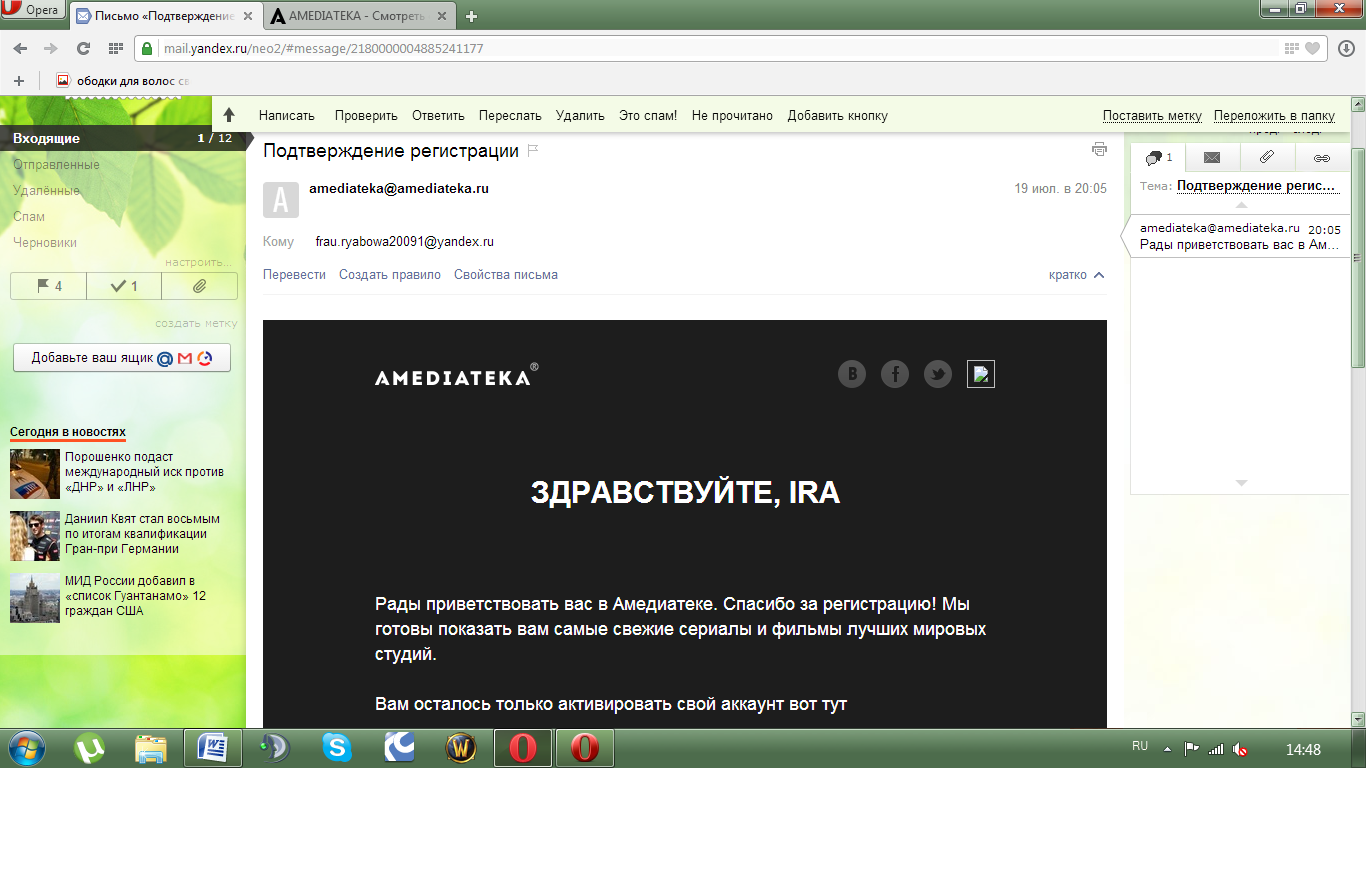Open the 'ободки для волос' bookmark
Image resolution: width=1366 pixels, height=887 pixels.
click(123, 80)
